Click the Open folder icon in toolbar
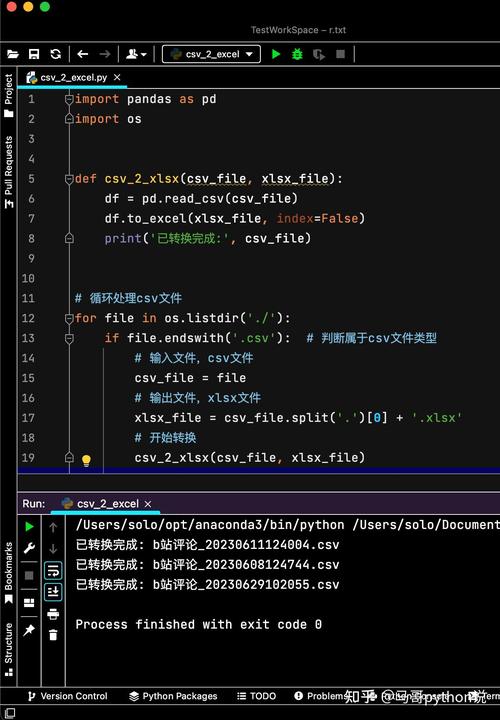Screen dimensions: 500x720 [x=13, y=54]
